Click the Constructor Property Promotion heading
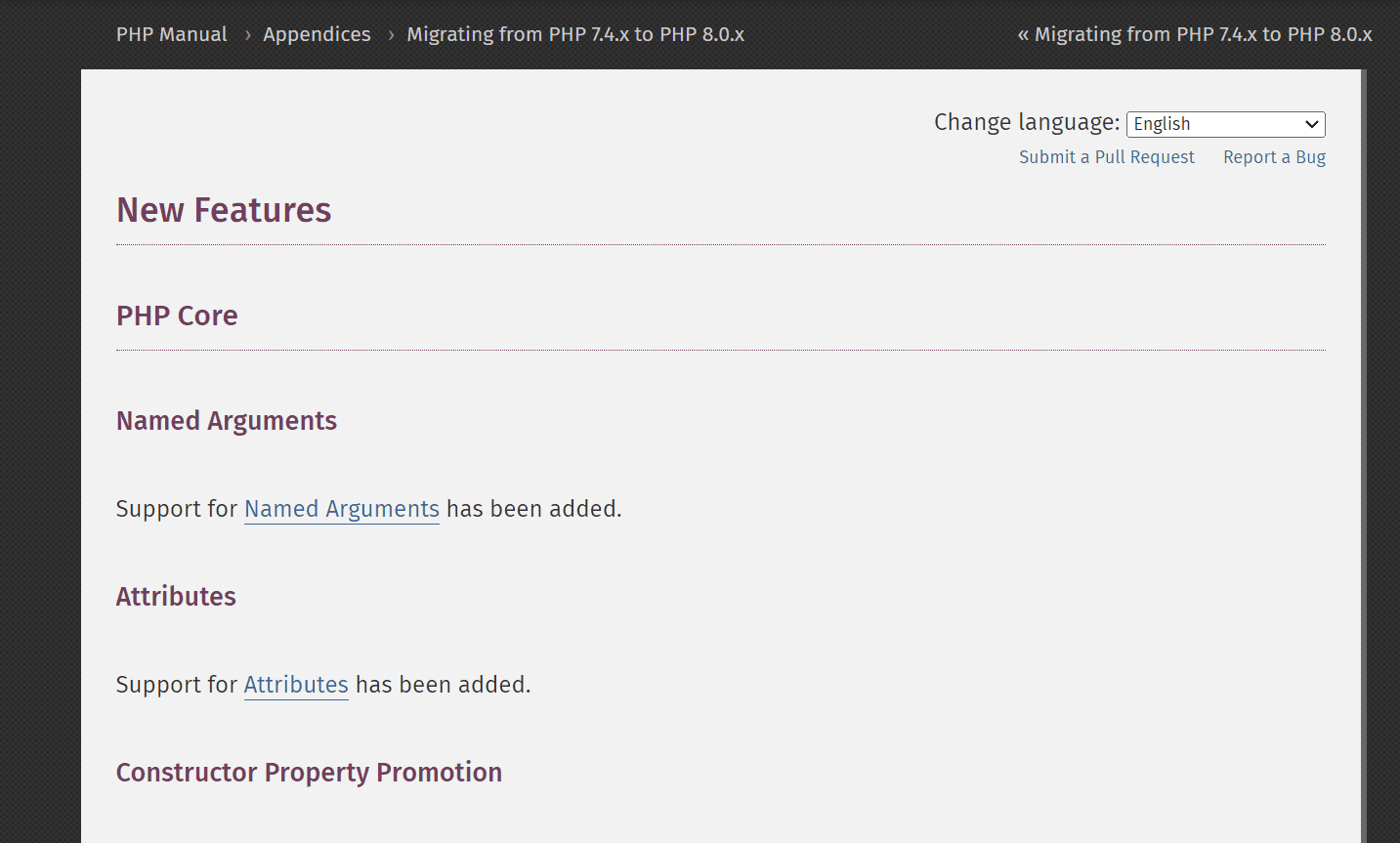 tap(309, 772)
